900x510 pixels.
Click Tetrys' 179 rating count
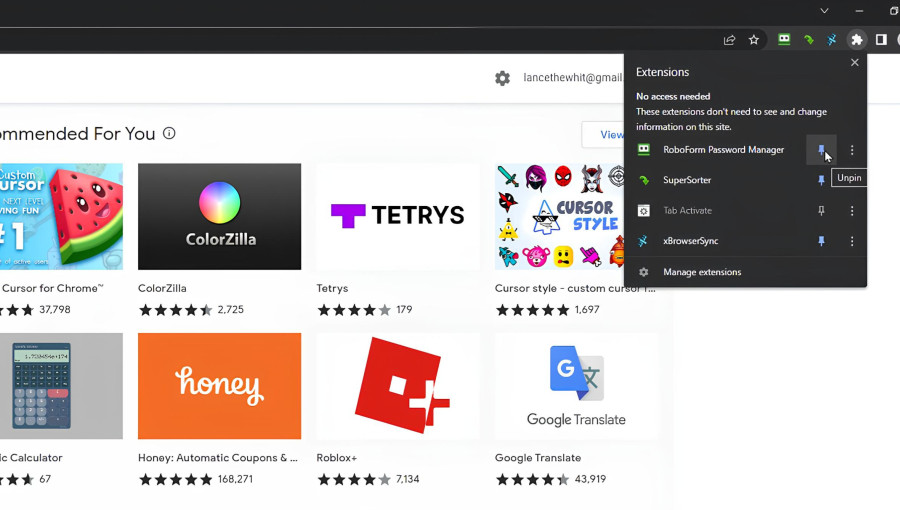tap(404, 310)
